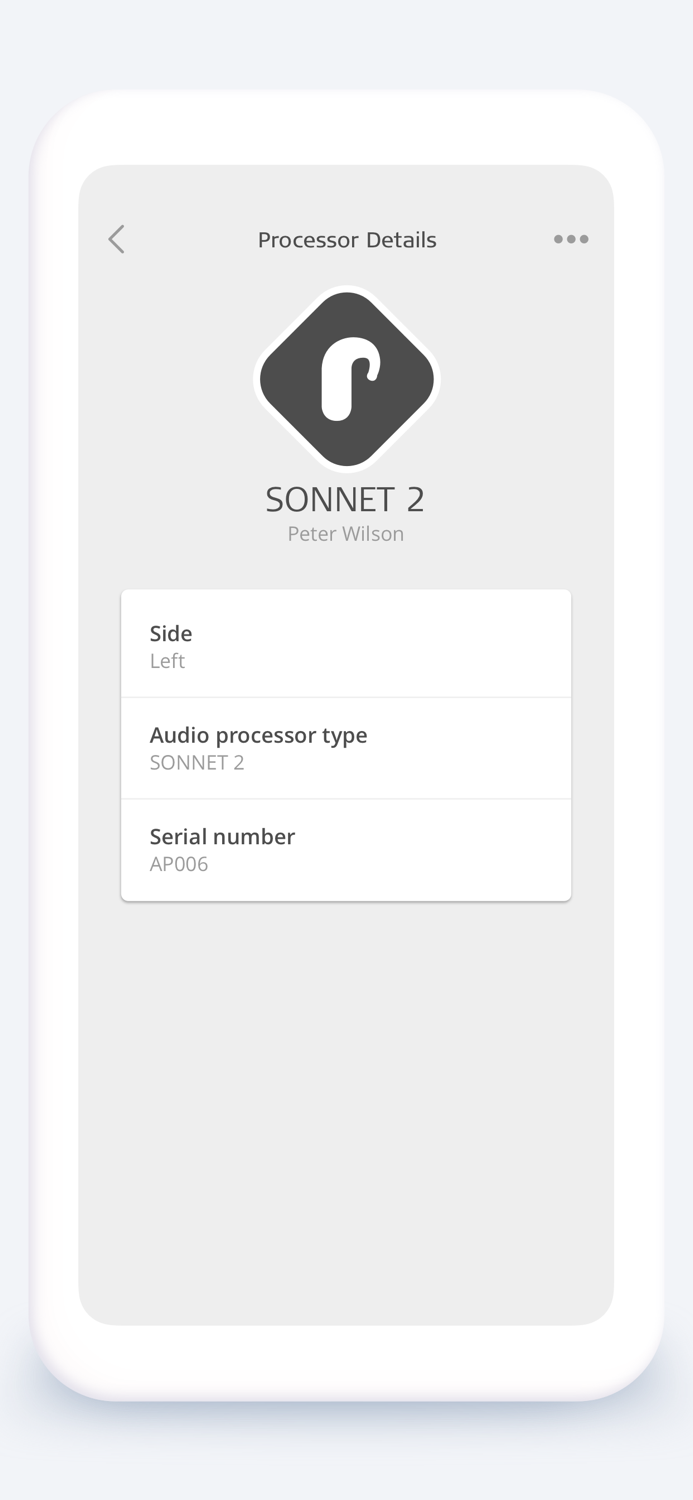Open additional actions from the header menu
The width and height of the screenshot is (693, 1500).
[570, 239]
